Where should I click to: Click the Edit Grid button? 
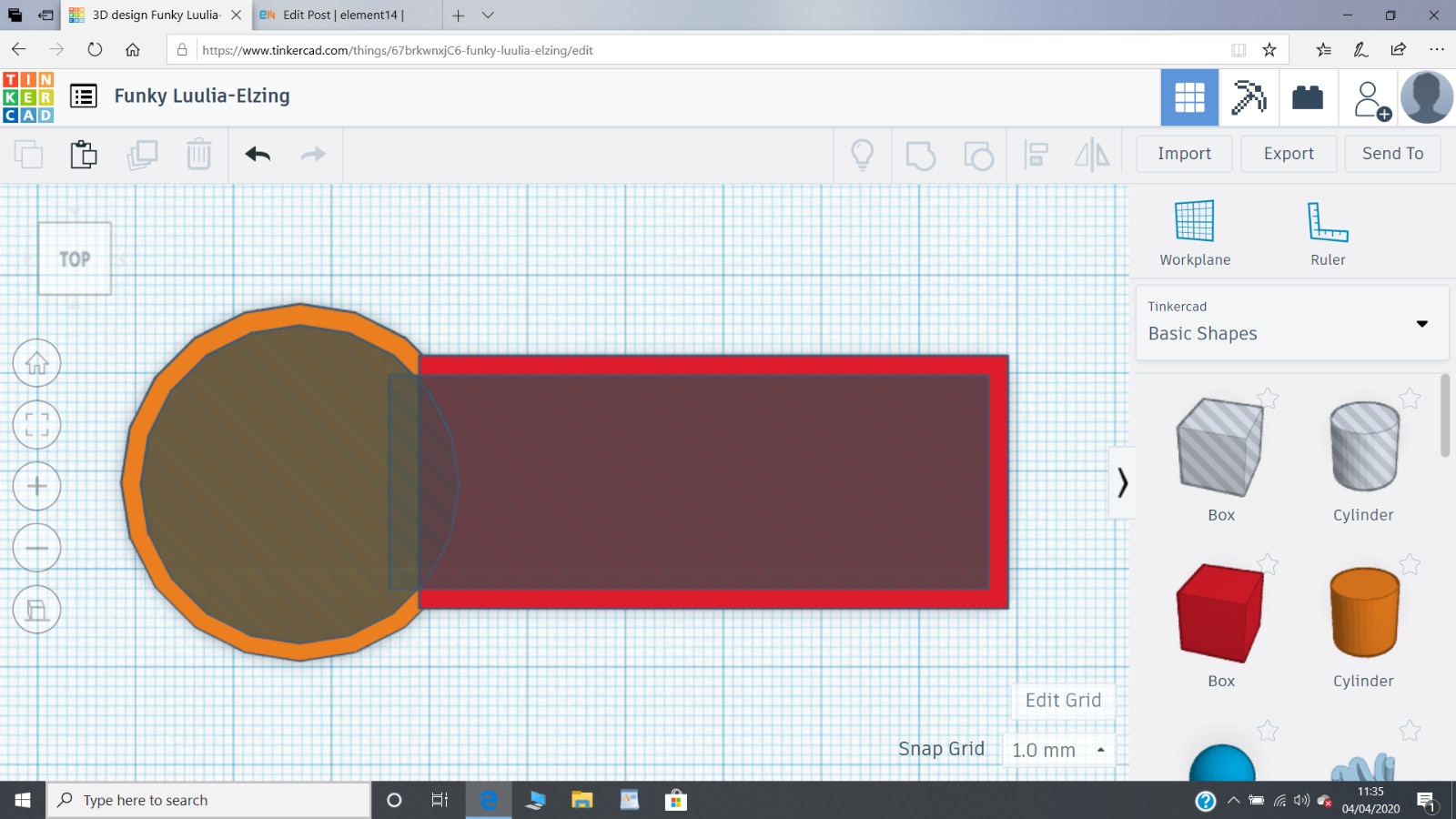coord(1063,701)
